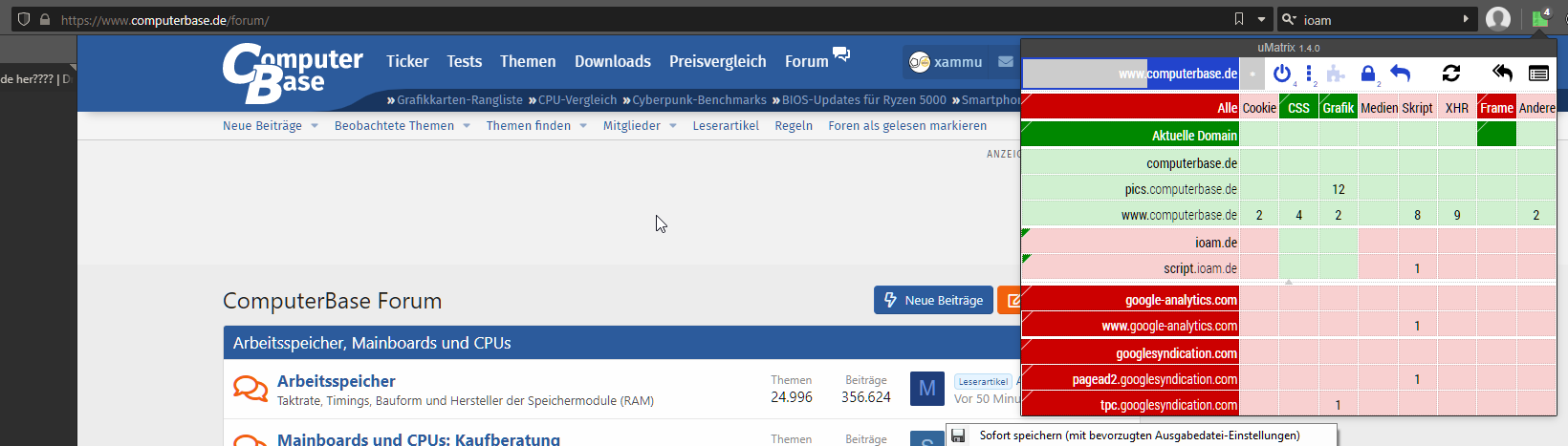The image size is (1568, 446).
Task: Open Mainboards und CPUs: Kaufberatung forum
Action: pos(419,439)
